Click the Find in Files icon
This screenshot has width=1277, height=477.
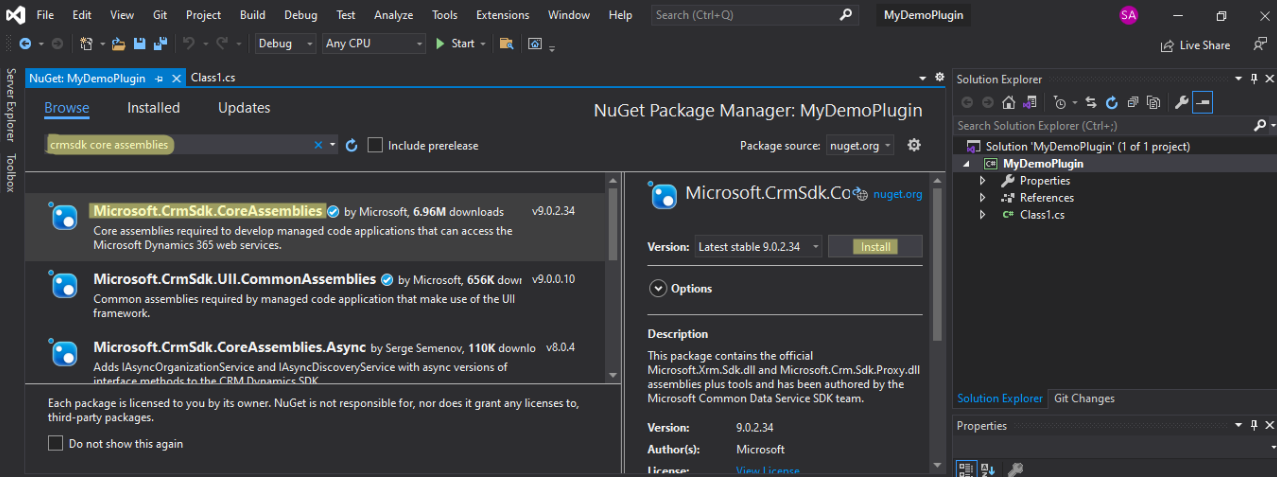tap(506, 44)
